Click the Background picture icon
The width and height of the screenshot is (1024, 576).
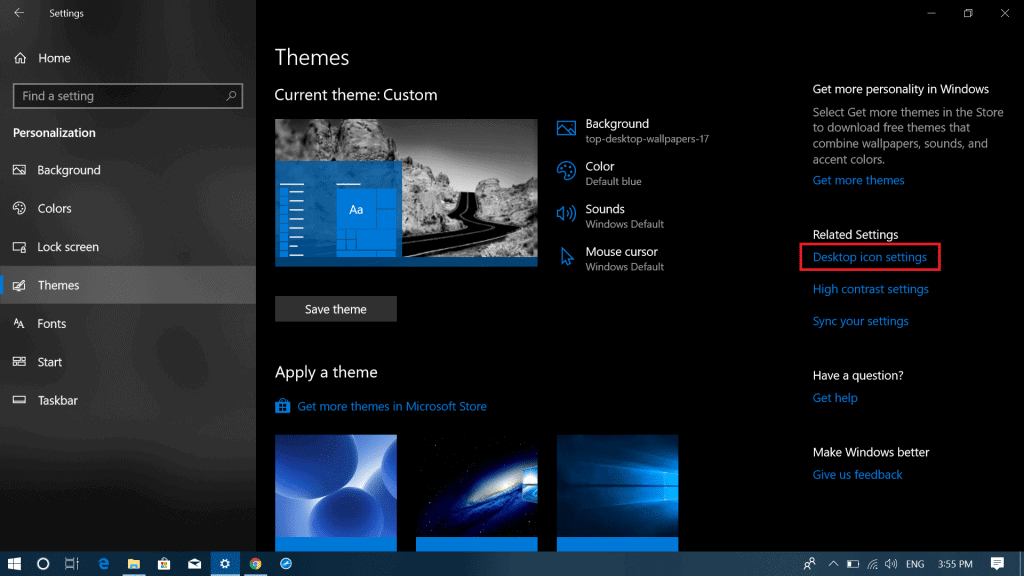[x=566, y=128]
